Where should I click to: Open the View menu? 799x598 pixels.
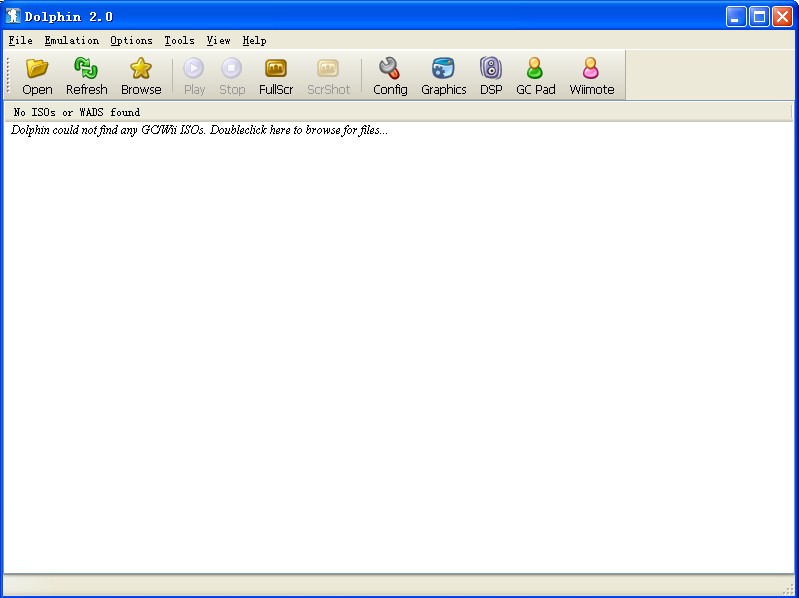click(218, 40)
